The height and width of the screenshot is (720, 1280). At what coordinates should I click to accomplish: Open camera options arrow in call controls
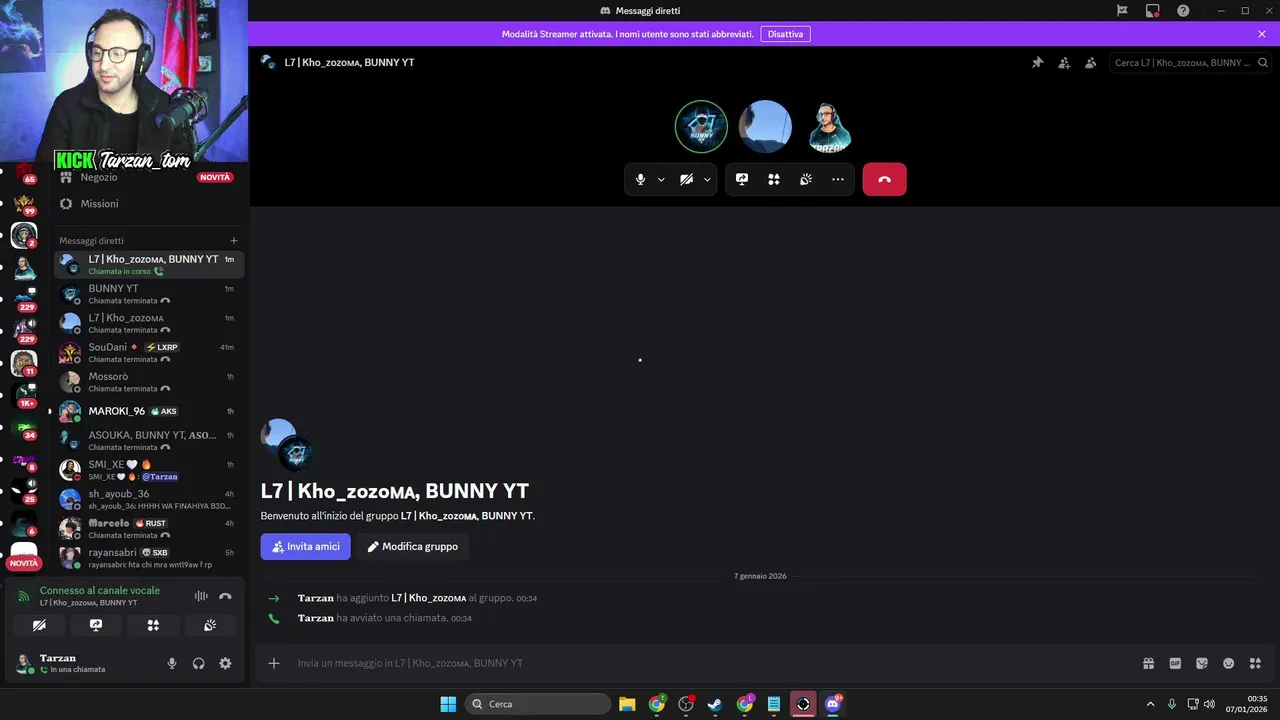[707, 180]
